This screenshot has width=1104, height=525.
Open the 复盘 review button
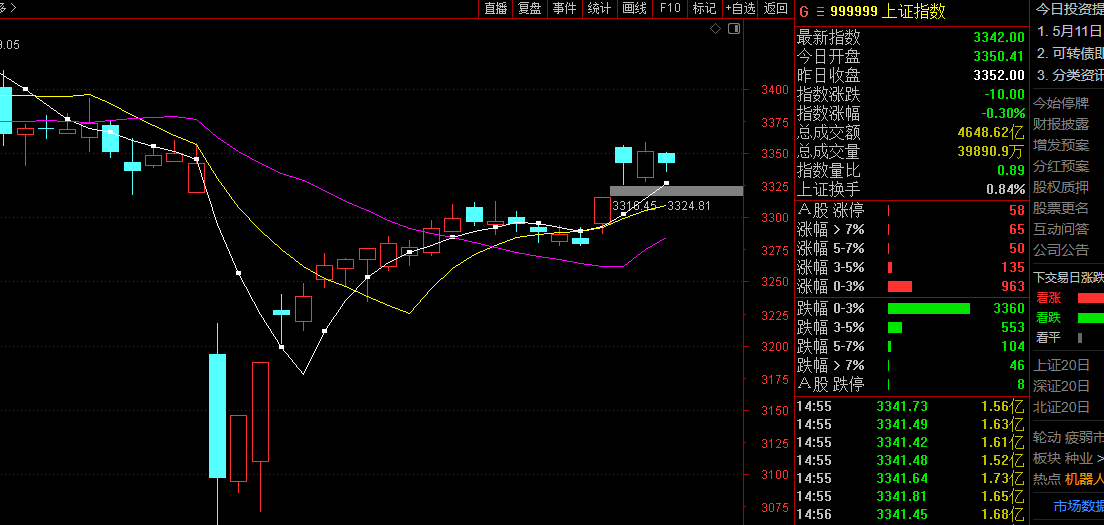[529, 8]
